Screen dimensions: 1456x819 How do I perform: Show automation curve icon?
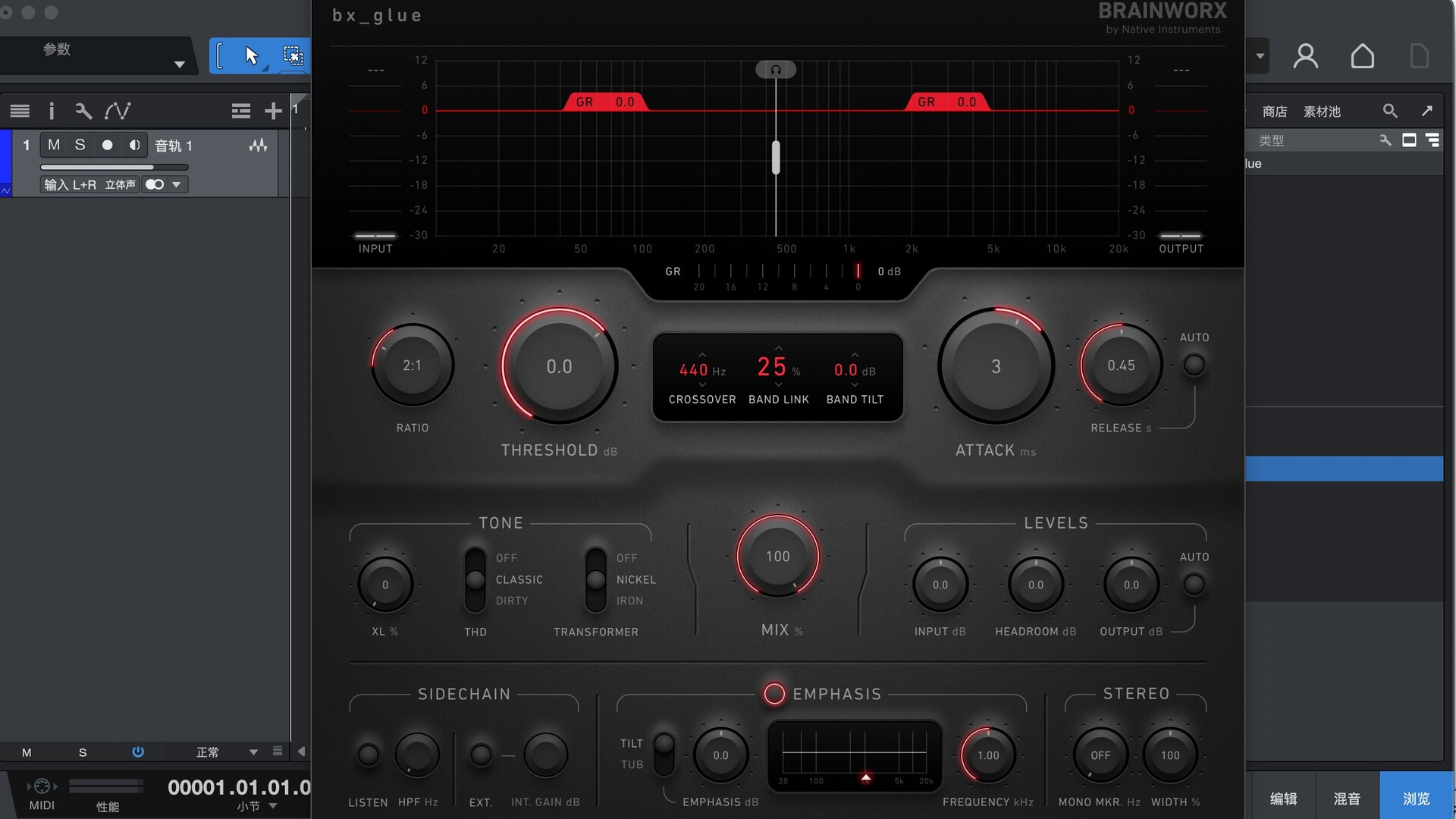point(118,111)
